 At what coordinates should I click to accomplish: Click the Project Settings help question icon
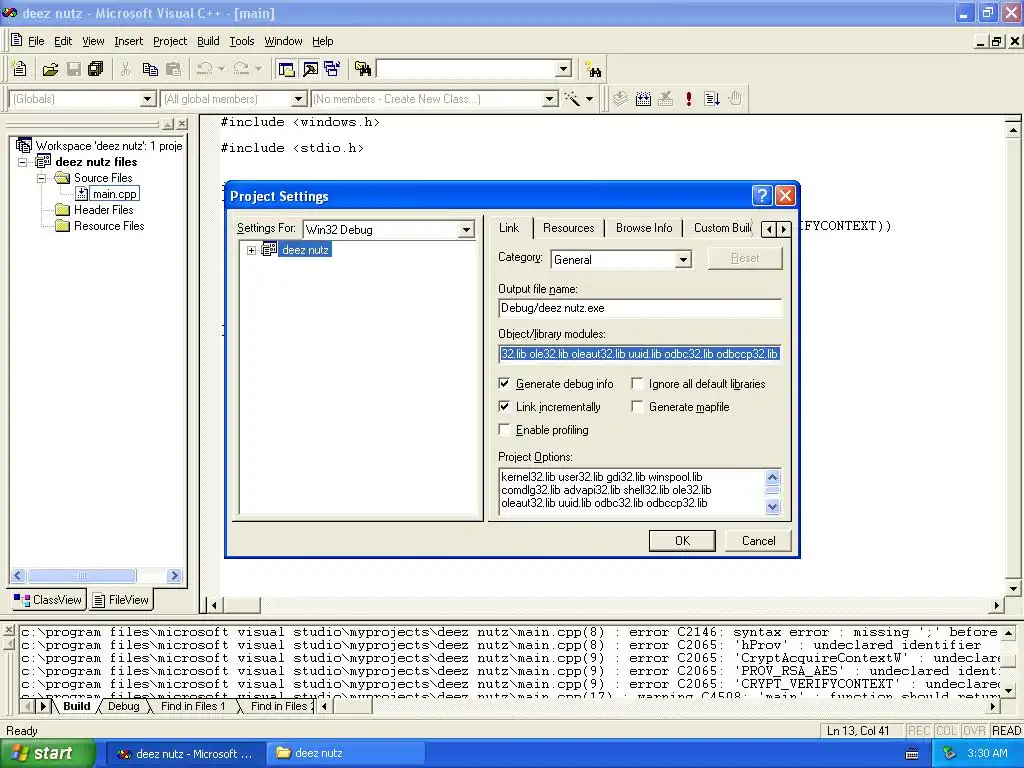click(x=761, y=195)
